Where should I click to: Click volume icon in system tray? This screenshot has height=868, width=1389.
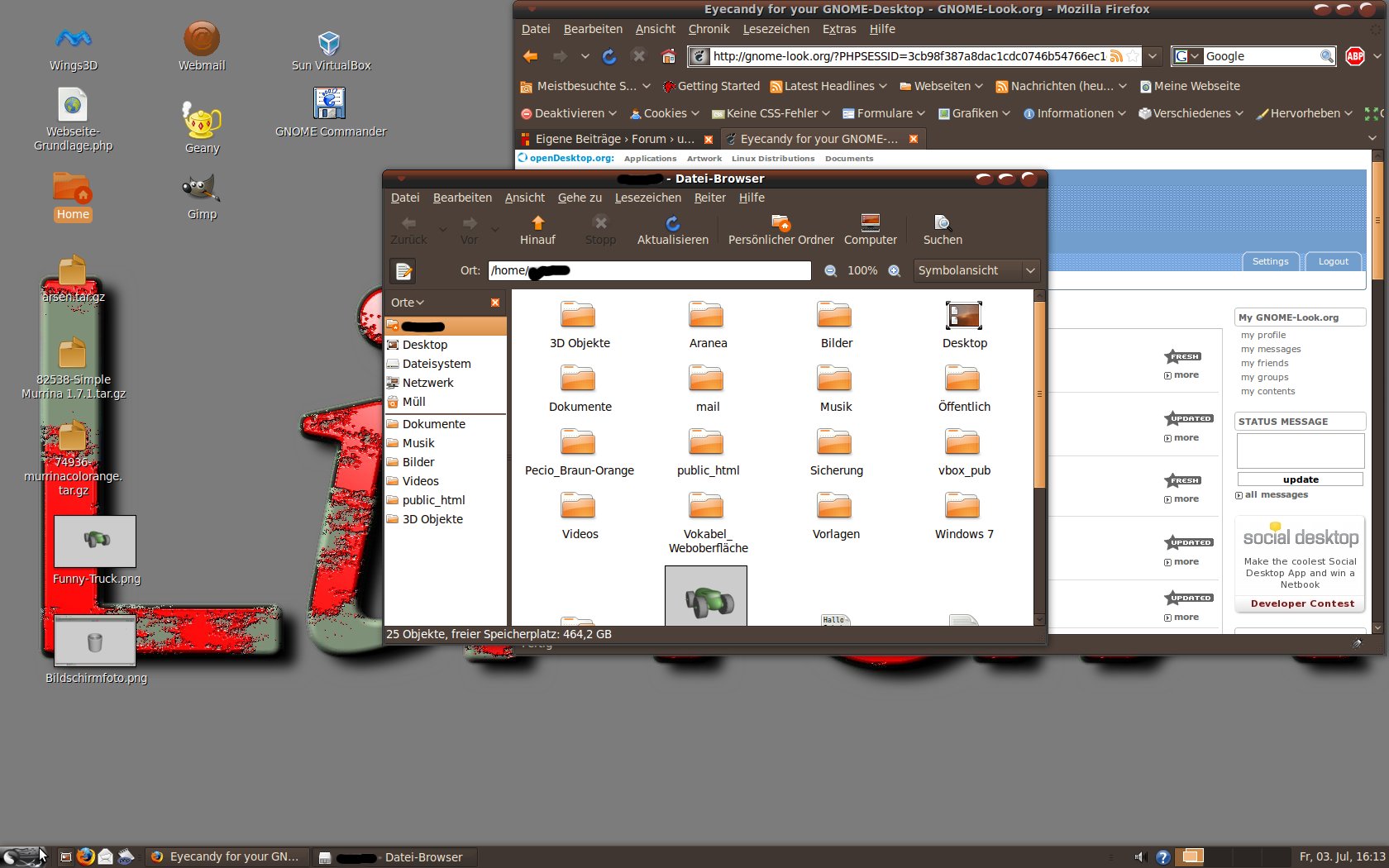[x=1139, y=856]
